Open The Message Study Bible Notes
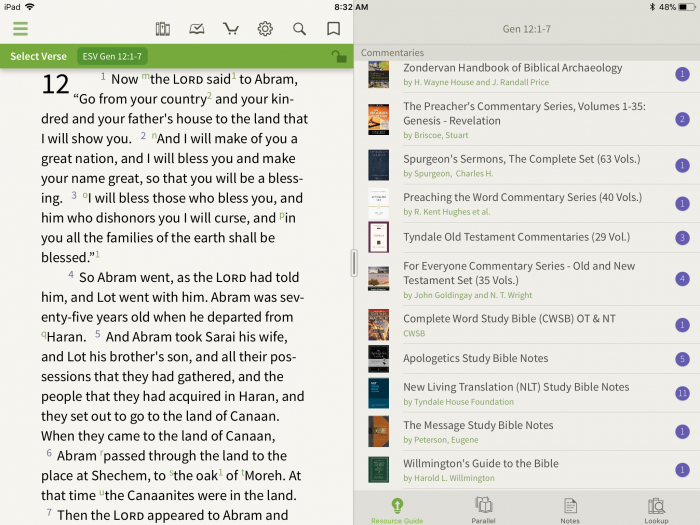This screenshot has width=700, height=525. coord(527,431)
